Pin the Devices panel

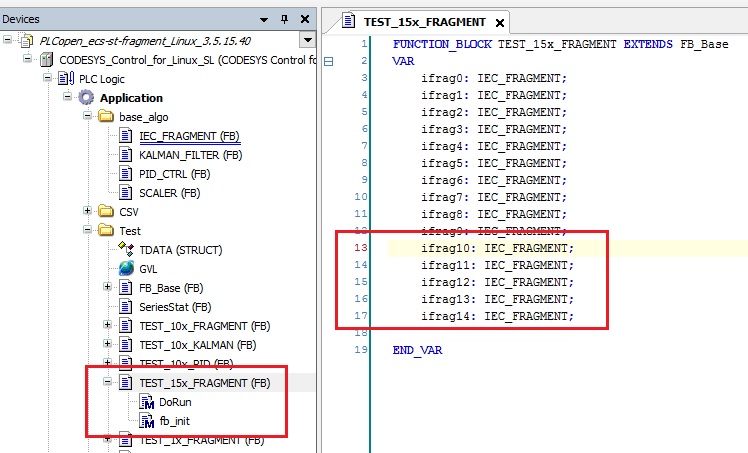285,19
